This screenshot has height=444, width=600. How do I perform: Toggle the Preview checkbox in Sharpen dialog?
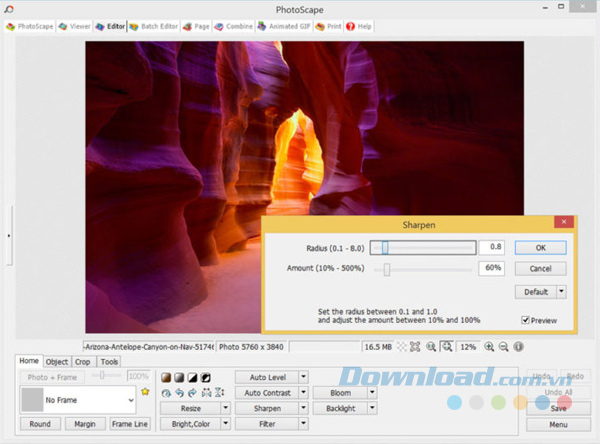coord(525,320)
